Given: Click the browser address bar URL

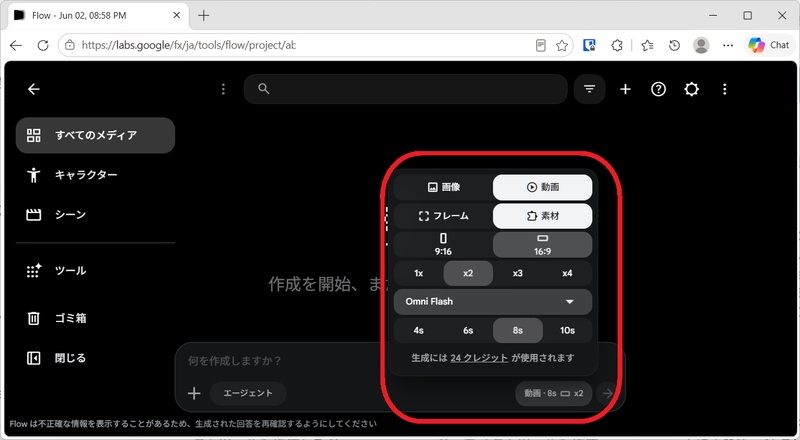Looking at the screenshot, I should [188, 45].
